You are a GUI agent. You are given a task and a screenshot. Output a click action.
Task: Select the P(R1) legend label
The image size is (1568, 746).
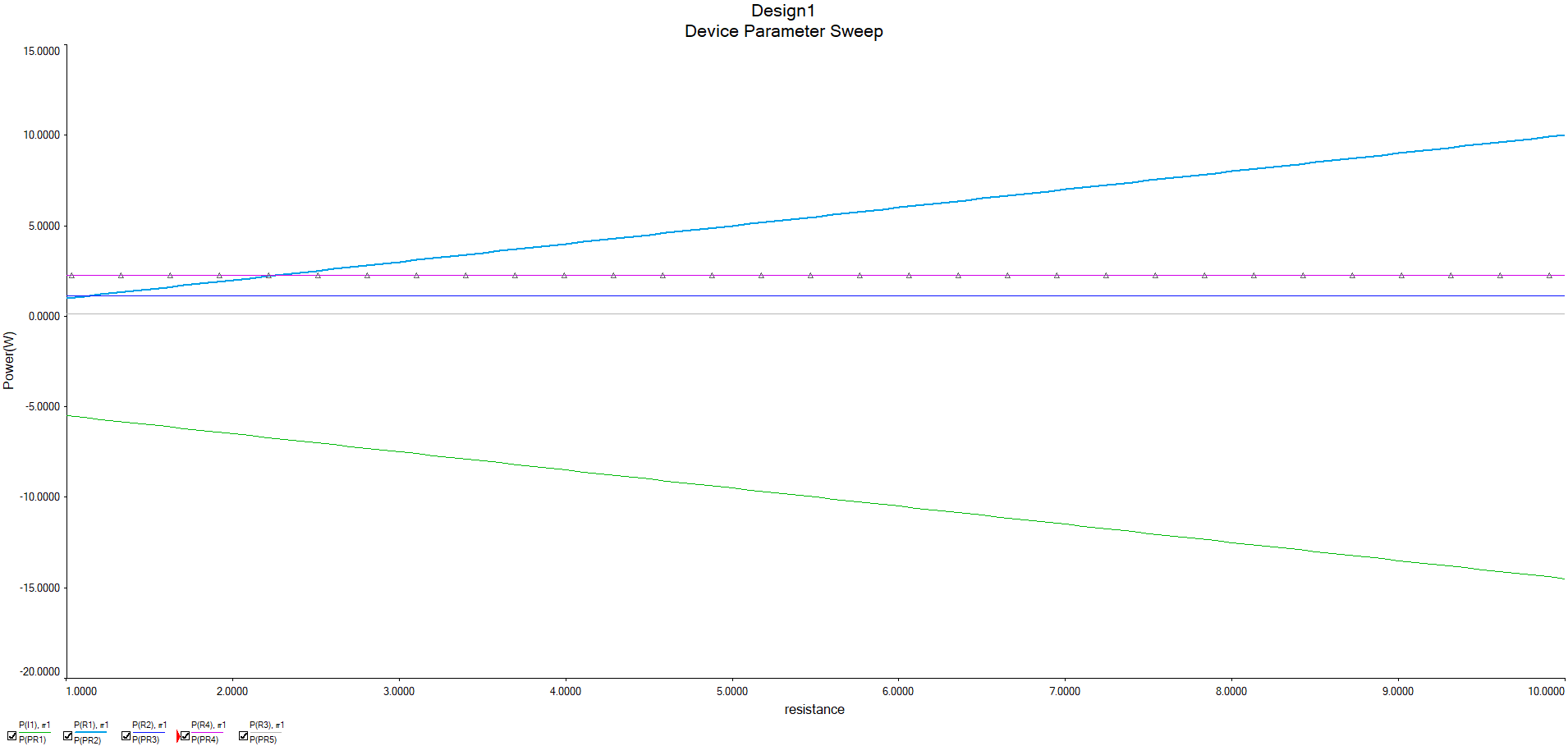[91, 725]
